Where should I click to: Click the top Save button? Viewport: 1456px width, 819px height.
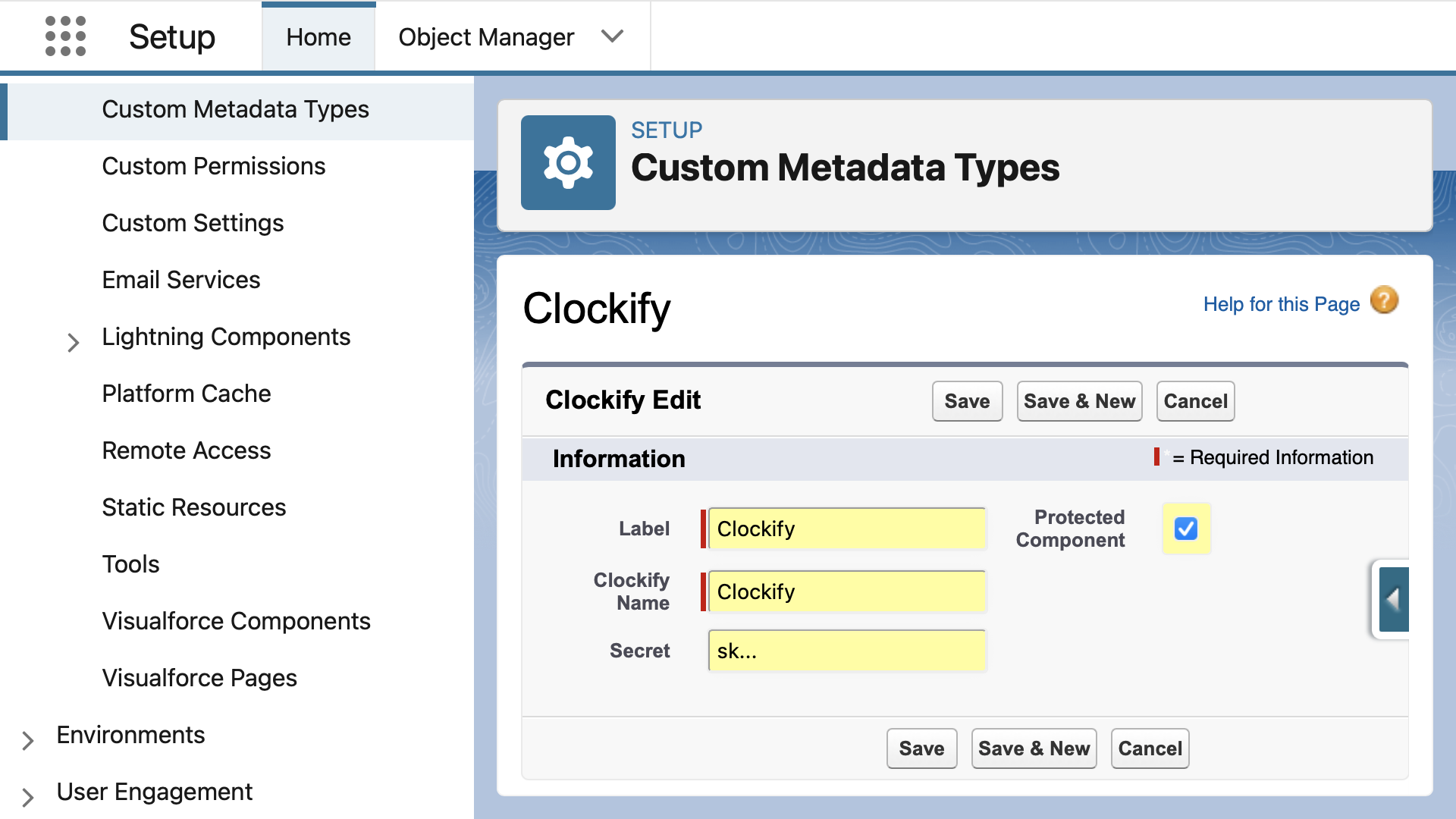967,401
